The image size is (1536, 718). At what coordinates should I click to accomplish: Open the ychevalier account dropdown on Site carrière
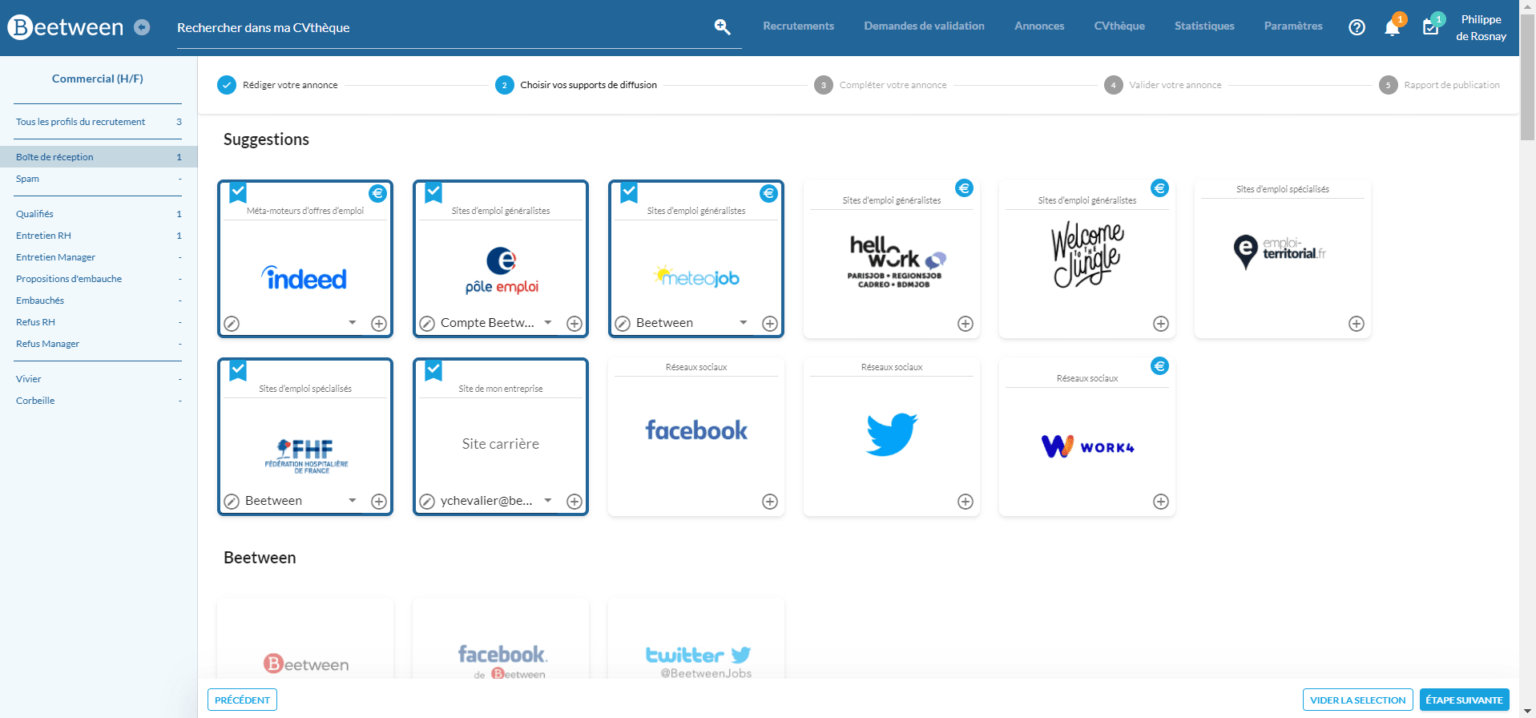pos(548,501)
